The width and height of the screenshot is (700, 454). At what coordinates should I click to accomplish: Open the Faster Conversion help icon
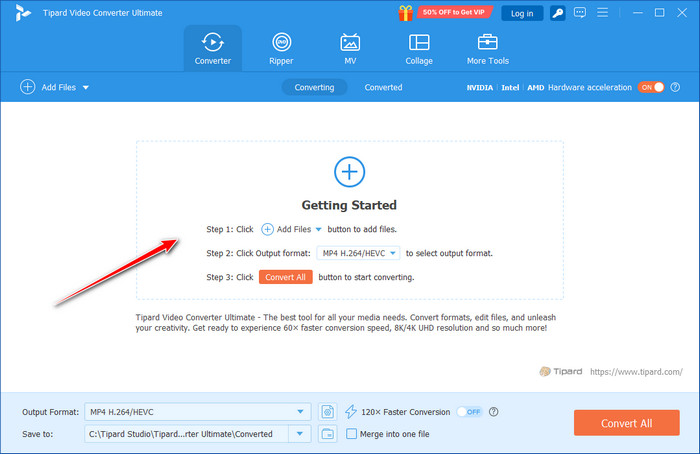point(494,412)
